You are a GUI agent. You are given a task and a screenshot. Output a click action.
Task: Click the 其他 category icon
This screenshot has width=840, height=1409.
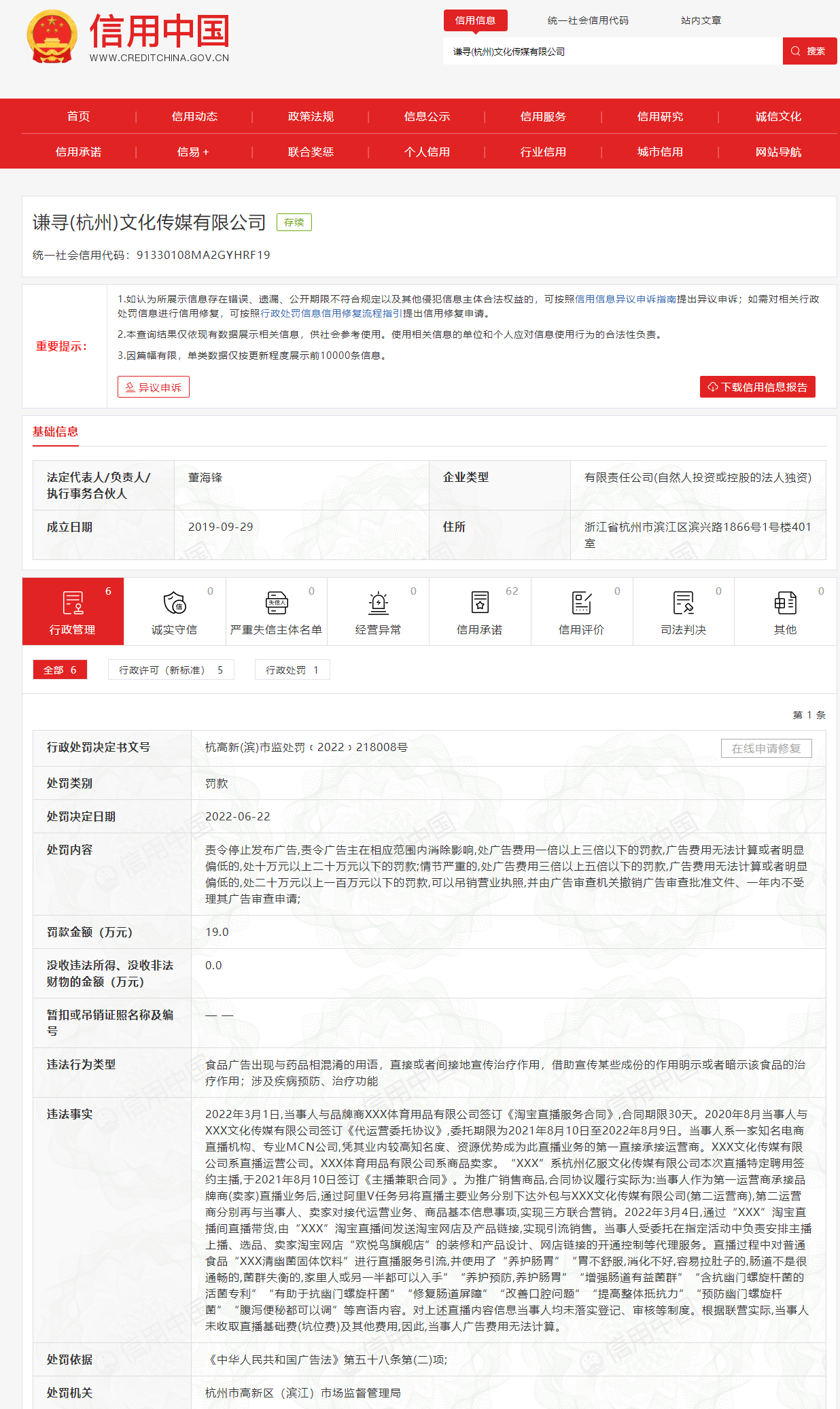coord(786,603)
